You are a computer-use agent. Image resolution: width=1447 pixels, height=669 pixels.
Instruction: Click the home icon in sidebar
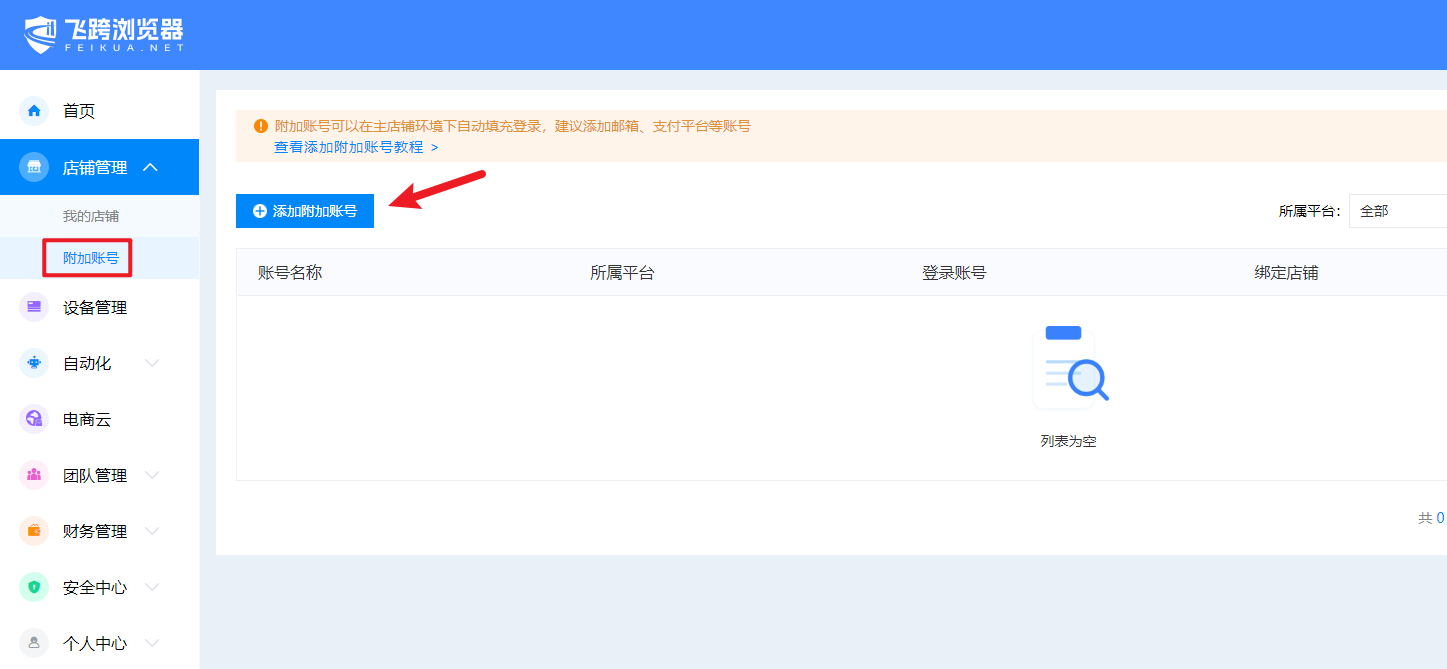pos(34,111)
